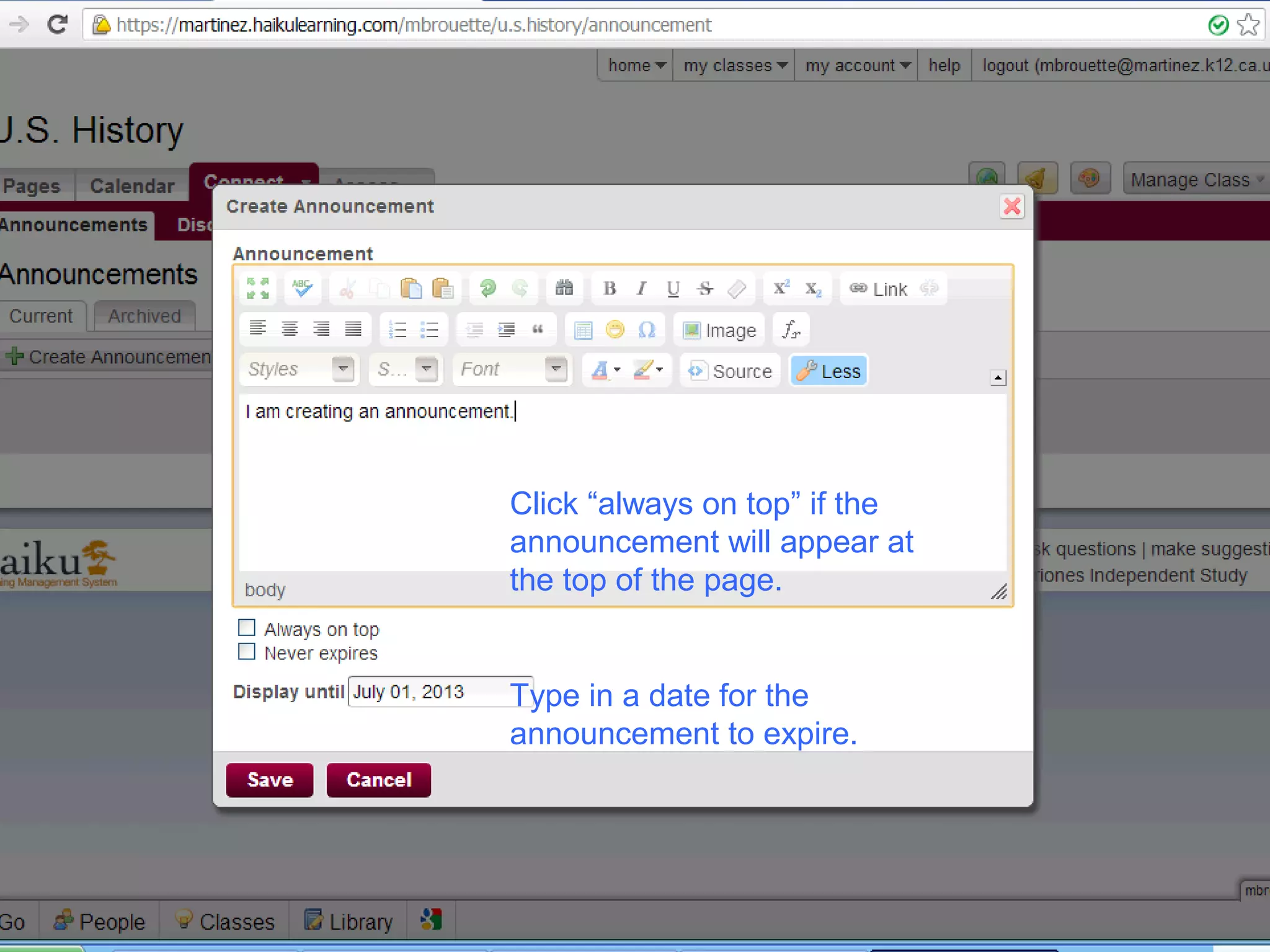Image resolution: width=1270 pixels, height=952 pixels.
Task: Open the Calendar tab
Action: coord(132,186)
